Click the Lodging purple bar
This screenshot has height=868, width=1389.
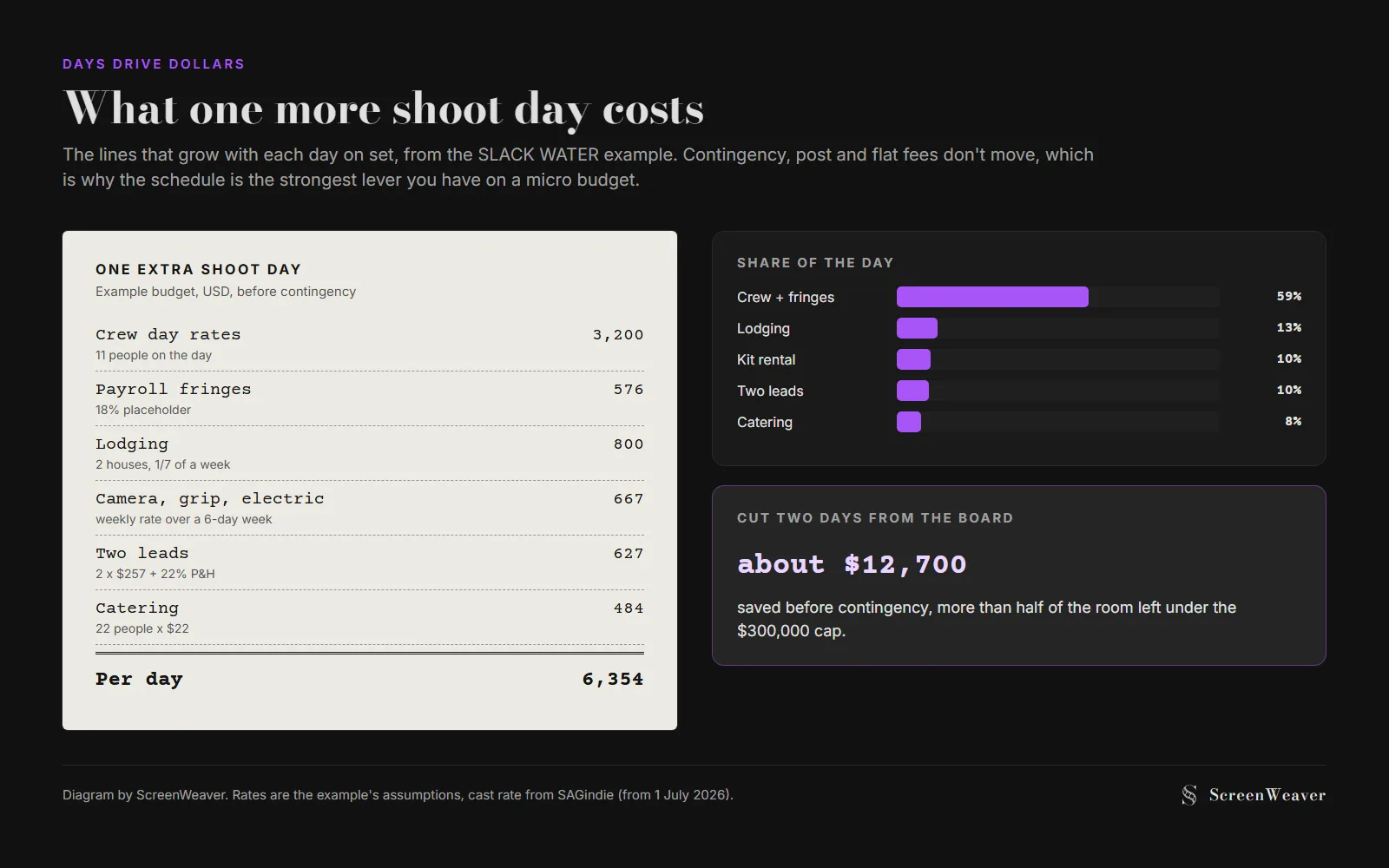(x=917, y=328)
